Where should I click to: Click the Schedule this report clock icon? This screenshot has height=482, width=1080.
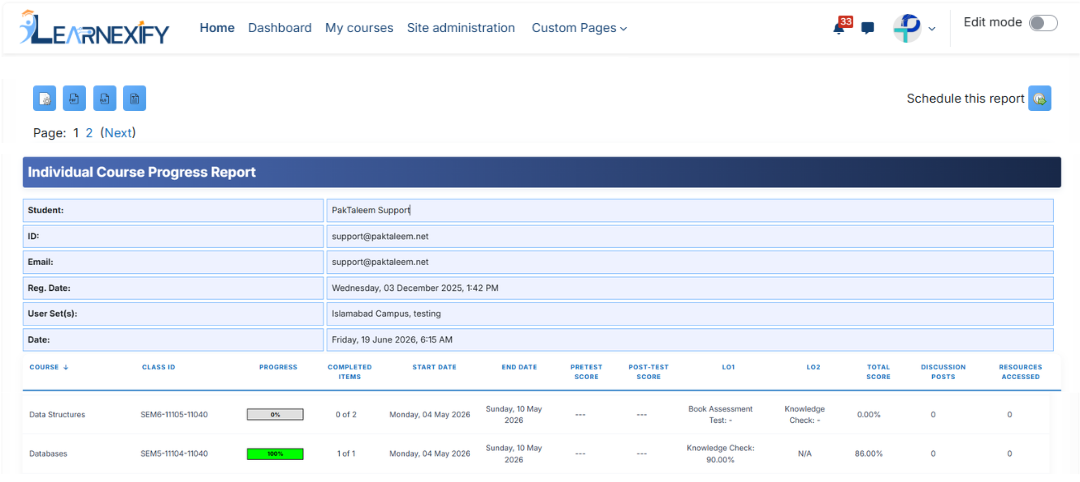(x=1040, y=98)
